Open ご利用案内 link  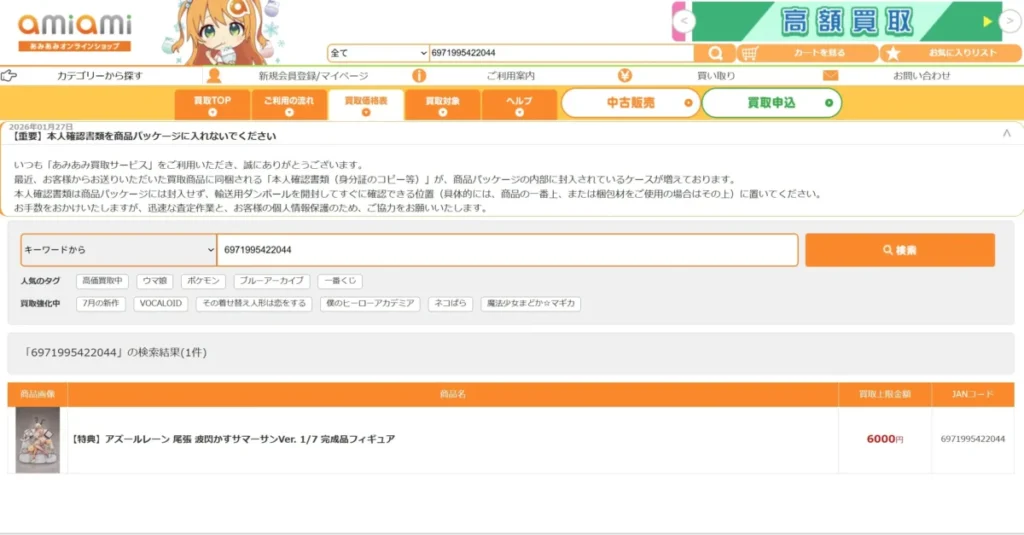coord(510,76)
